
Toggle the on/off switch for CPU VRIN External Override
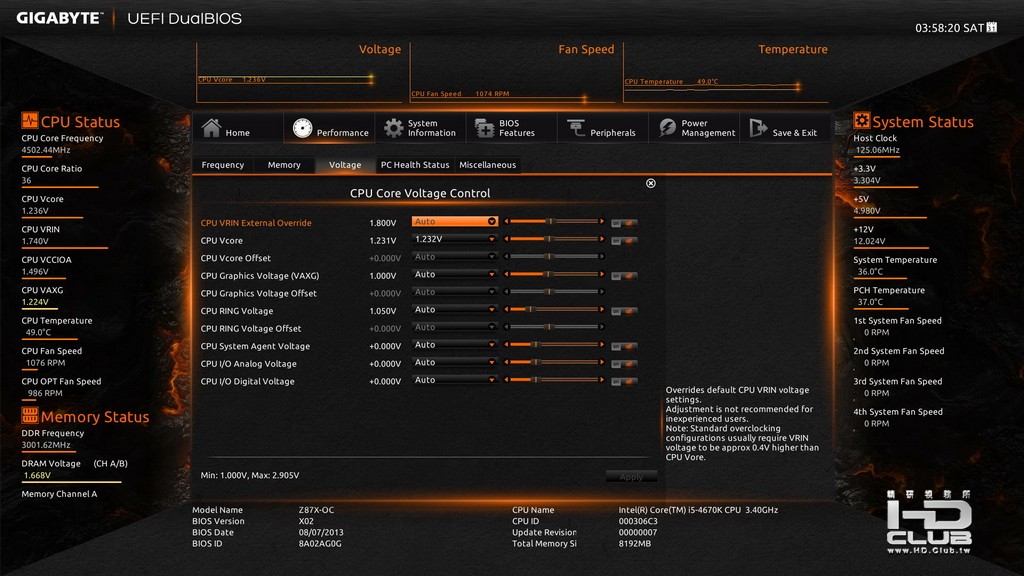pyautogui.click(x=624, y=223)
